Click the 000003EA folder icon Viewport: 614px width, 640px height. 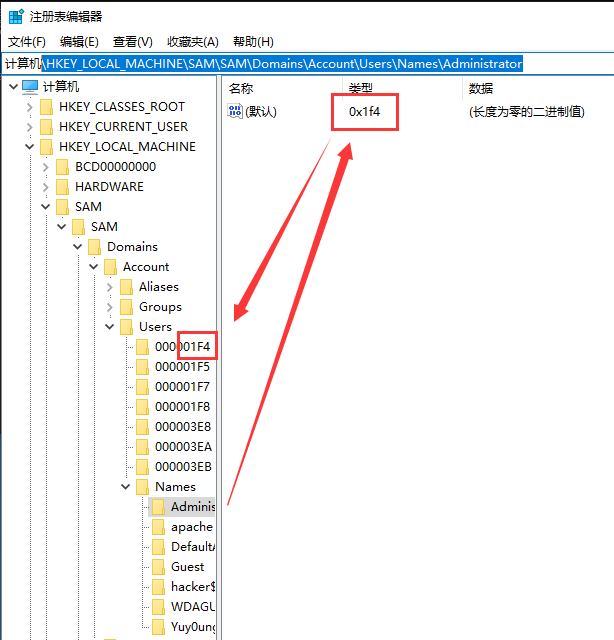tap(142, 447)
